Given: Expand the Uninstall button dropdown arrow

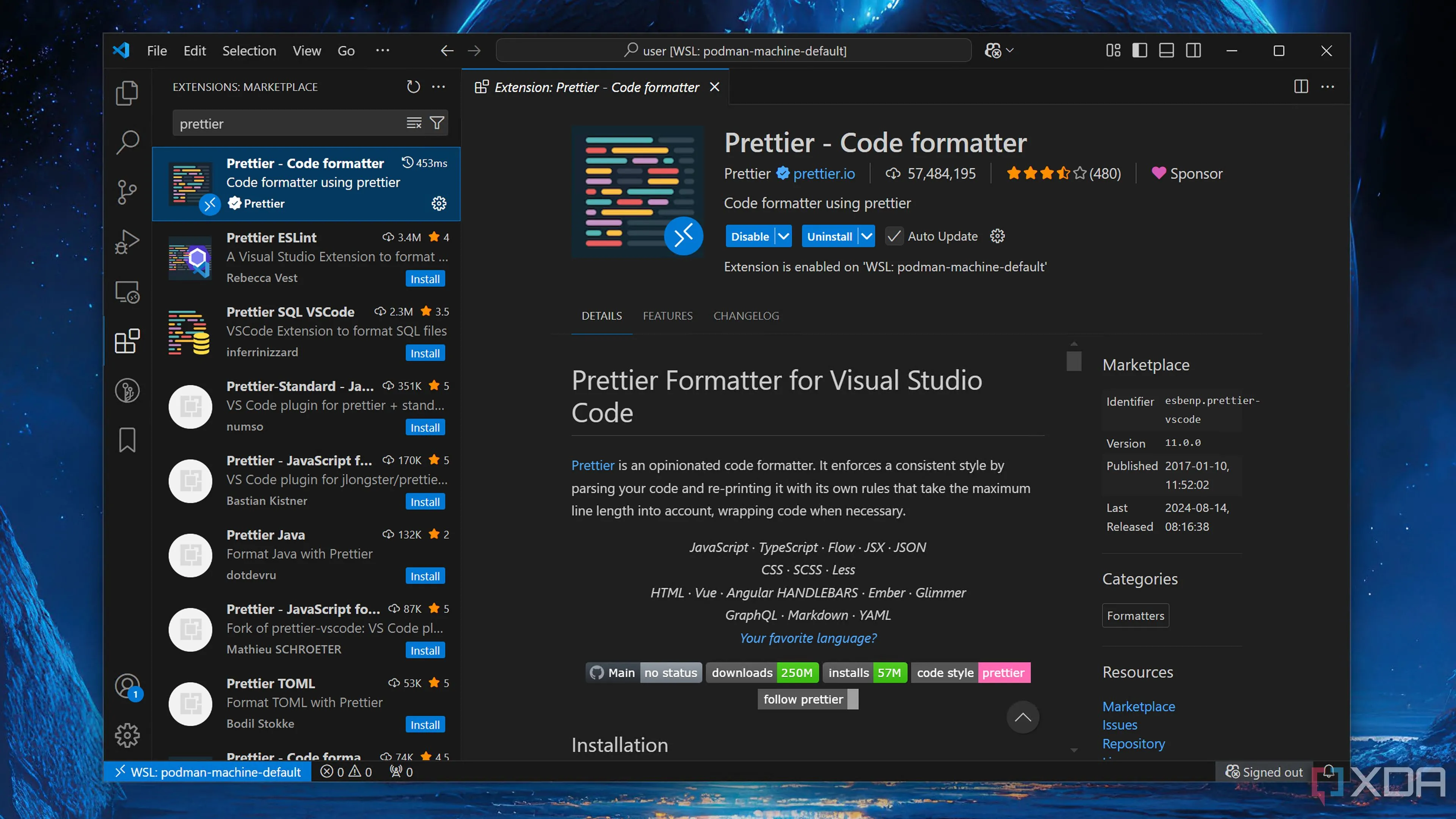Looking at the screenshot, I should tap(866, 236).
